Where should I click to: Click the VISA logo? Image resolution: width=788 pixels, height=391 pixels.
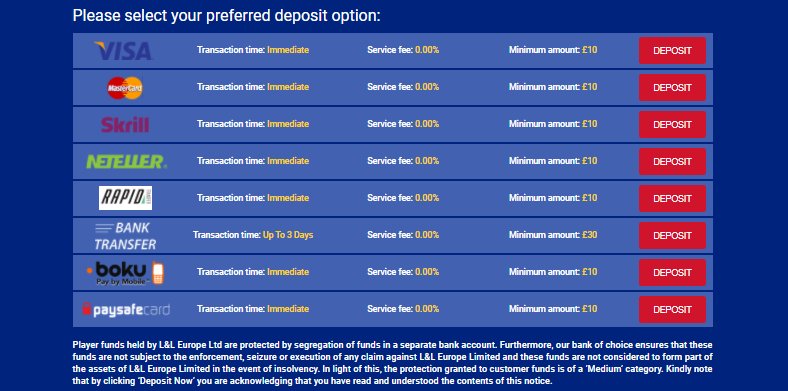tap(123, 51)
